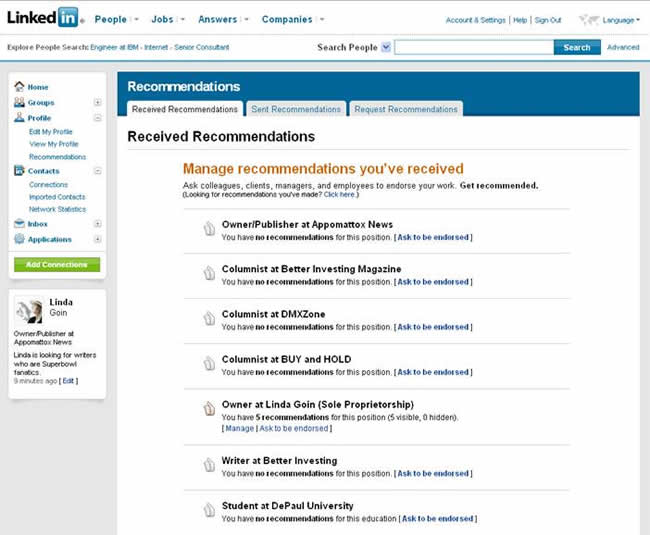This screenshot has width=650, height=535.
Task: Switch to Request Recommendations tab
Action: 406,109
